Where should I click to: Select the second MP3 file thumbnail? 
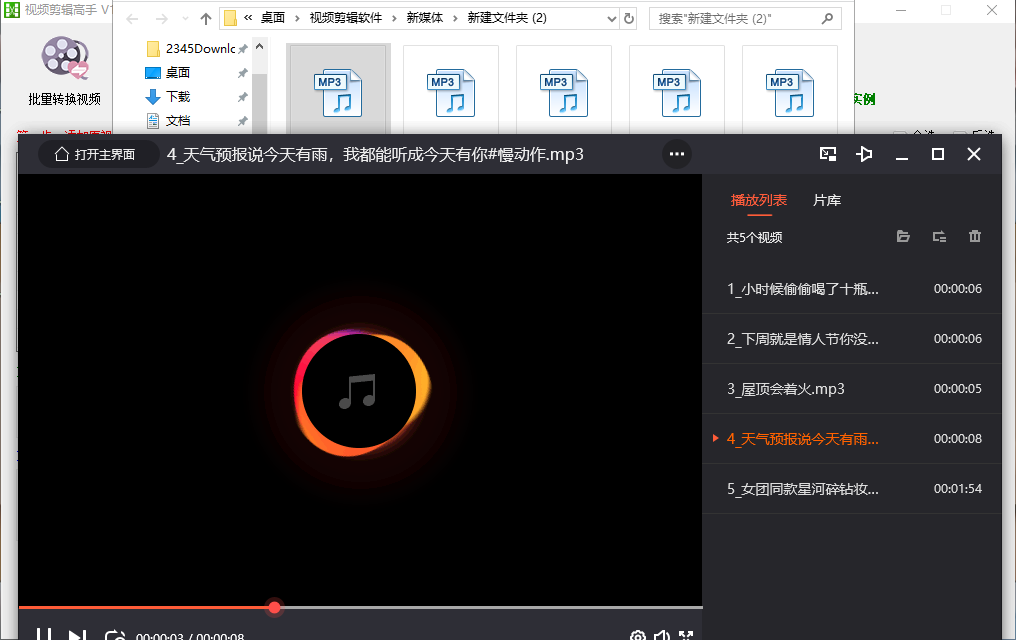(451, 89)
